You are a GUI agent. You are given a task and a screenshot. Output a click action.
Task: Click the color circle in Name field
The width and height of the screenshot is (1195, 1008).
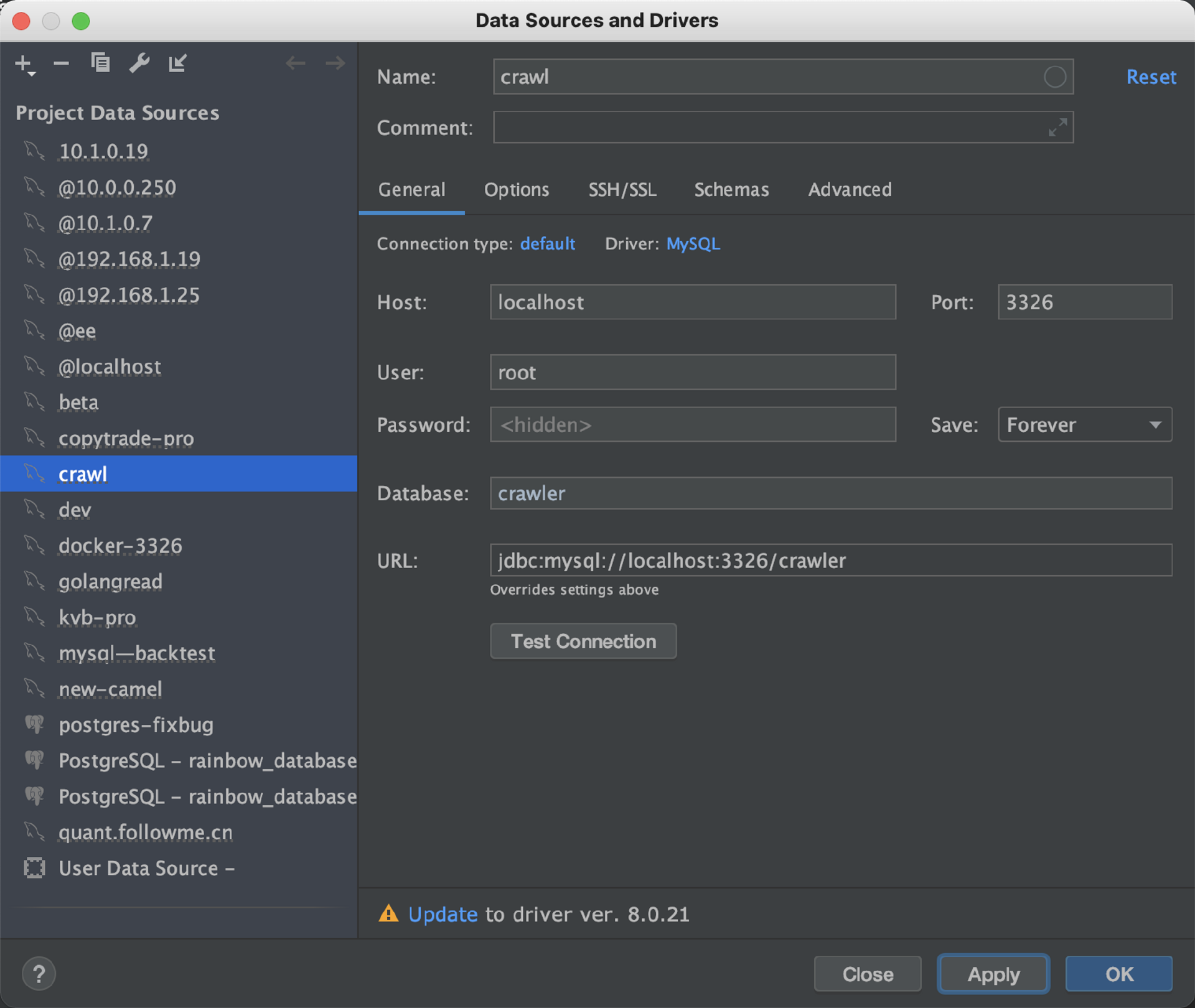point(1054,77)
